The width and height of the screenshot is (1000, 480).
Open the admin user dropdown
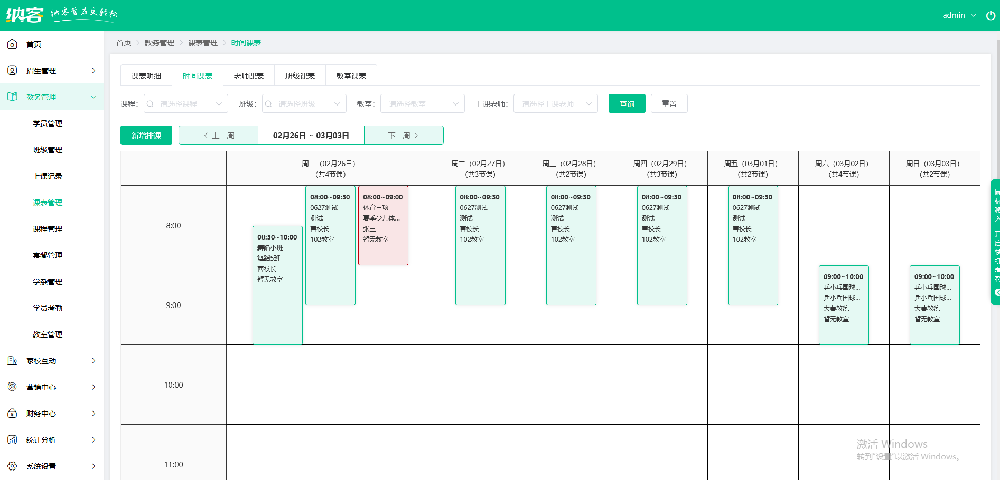(x=959, y=15)
